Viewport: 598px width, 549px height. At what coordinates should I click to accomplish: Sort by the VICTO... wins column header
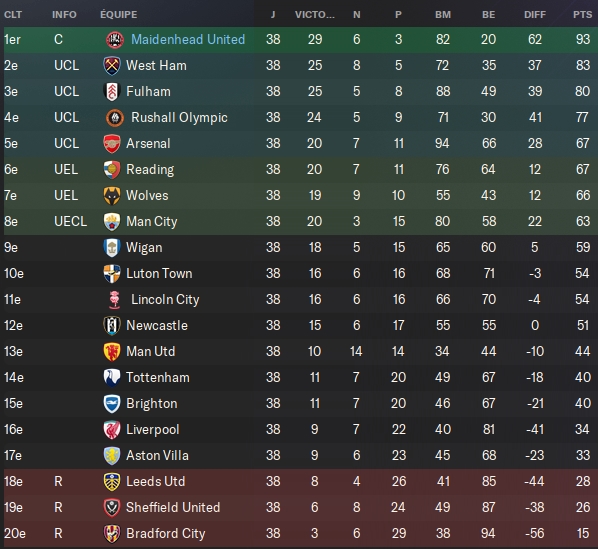pos(315,14)
